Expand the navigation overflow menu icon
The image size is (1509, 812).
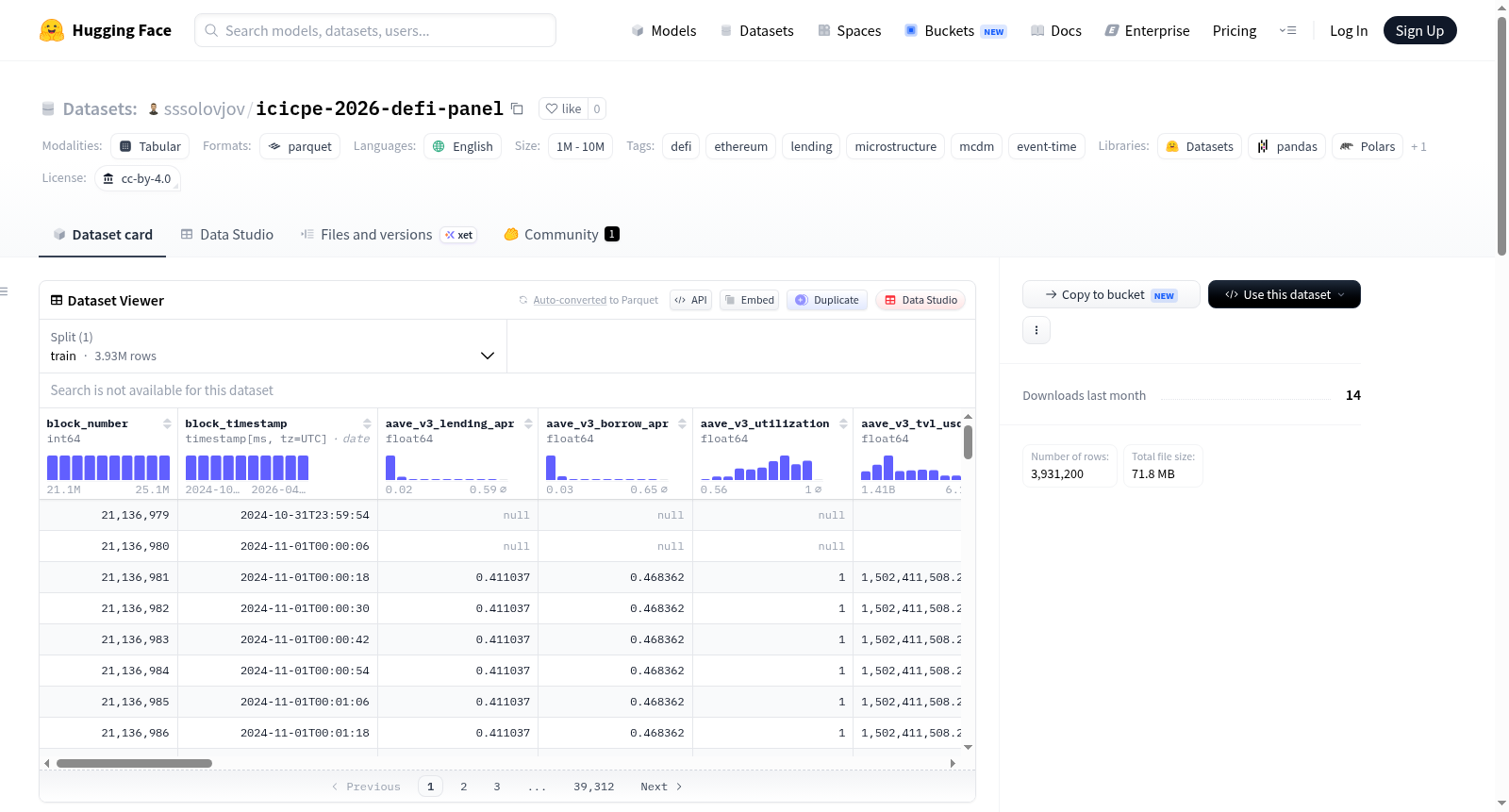tap(1287, 30)
